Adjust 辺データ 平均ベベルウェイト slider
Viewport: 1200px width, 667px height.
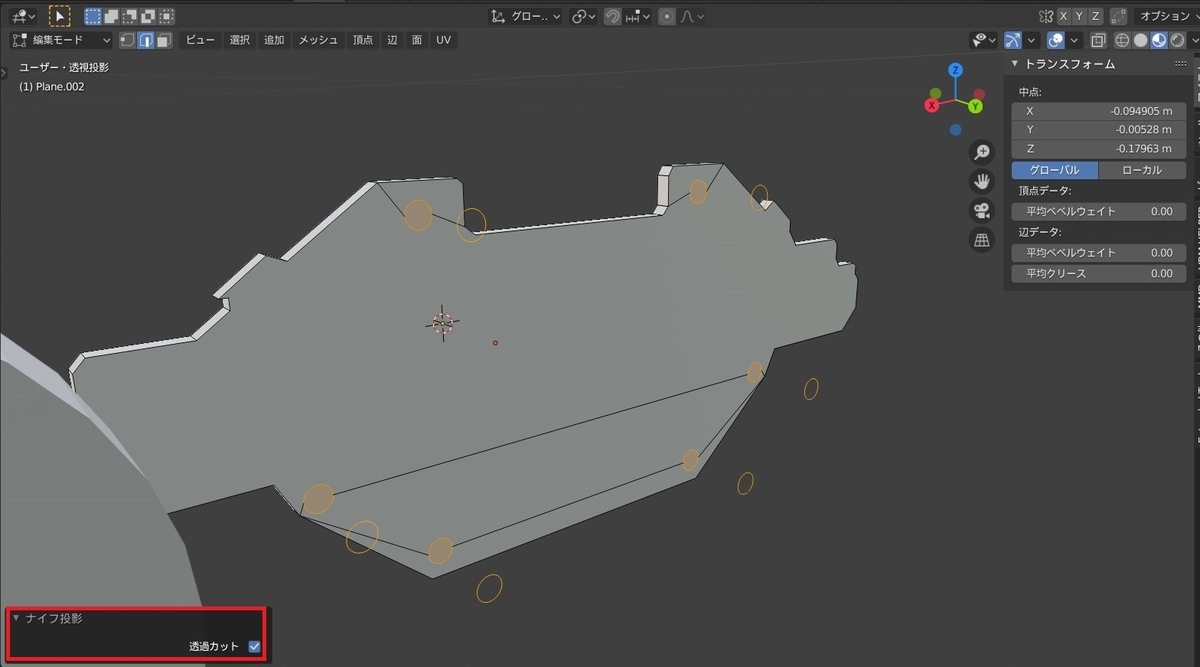pos(1098,253)
